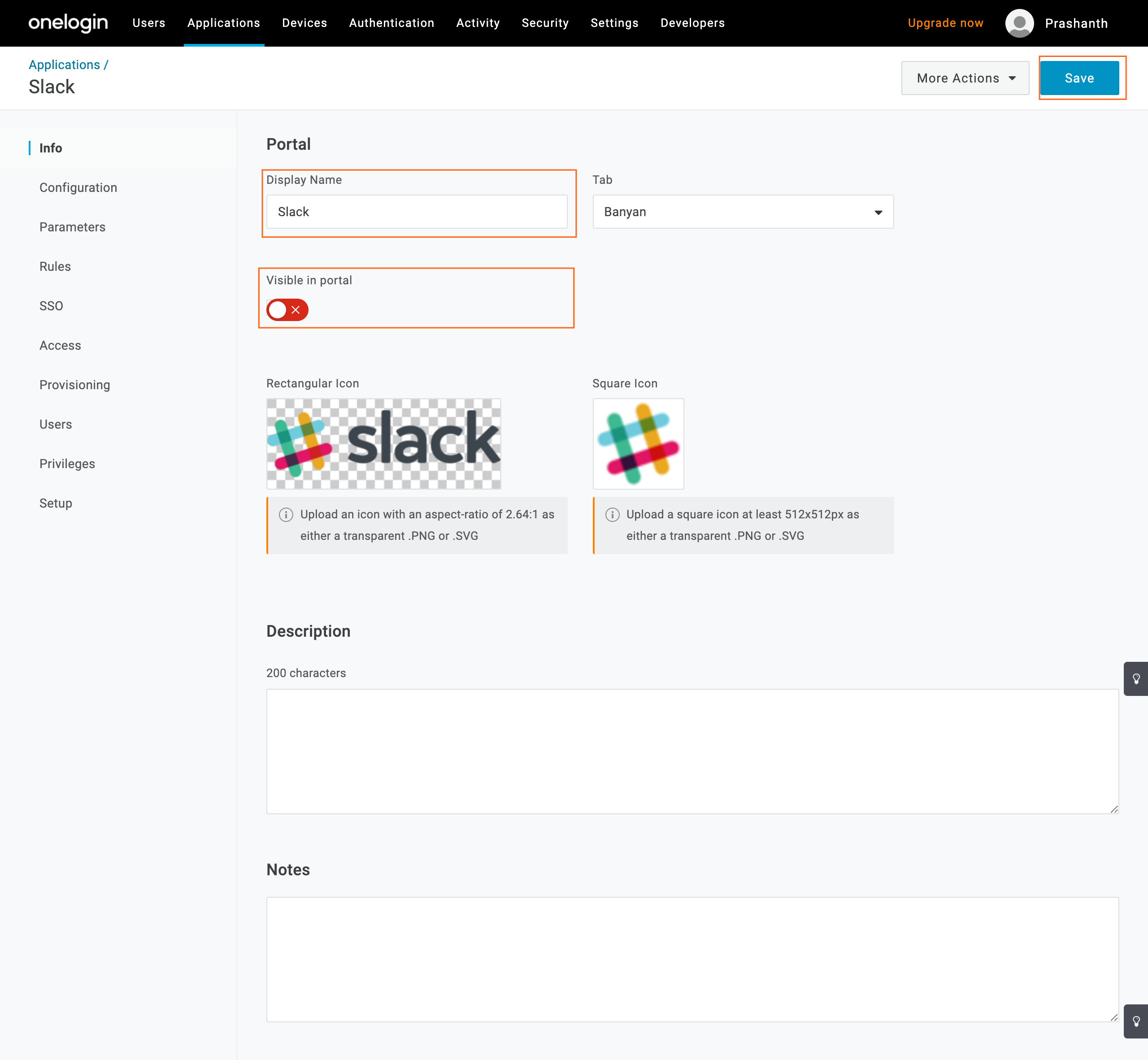This screenshot has width=1148, height=1060.
Task: Expand the More Actions dropdown
Action: (x=965, y=78)
